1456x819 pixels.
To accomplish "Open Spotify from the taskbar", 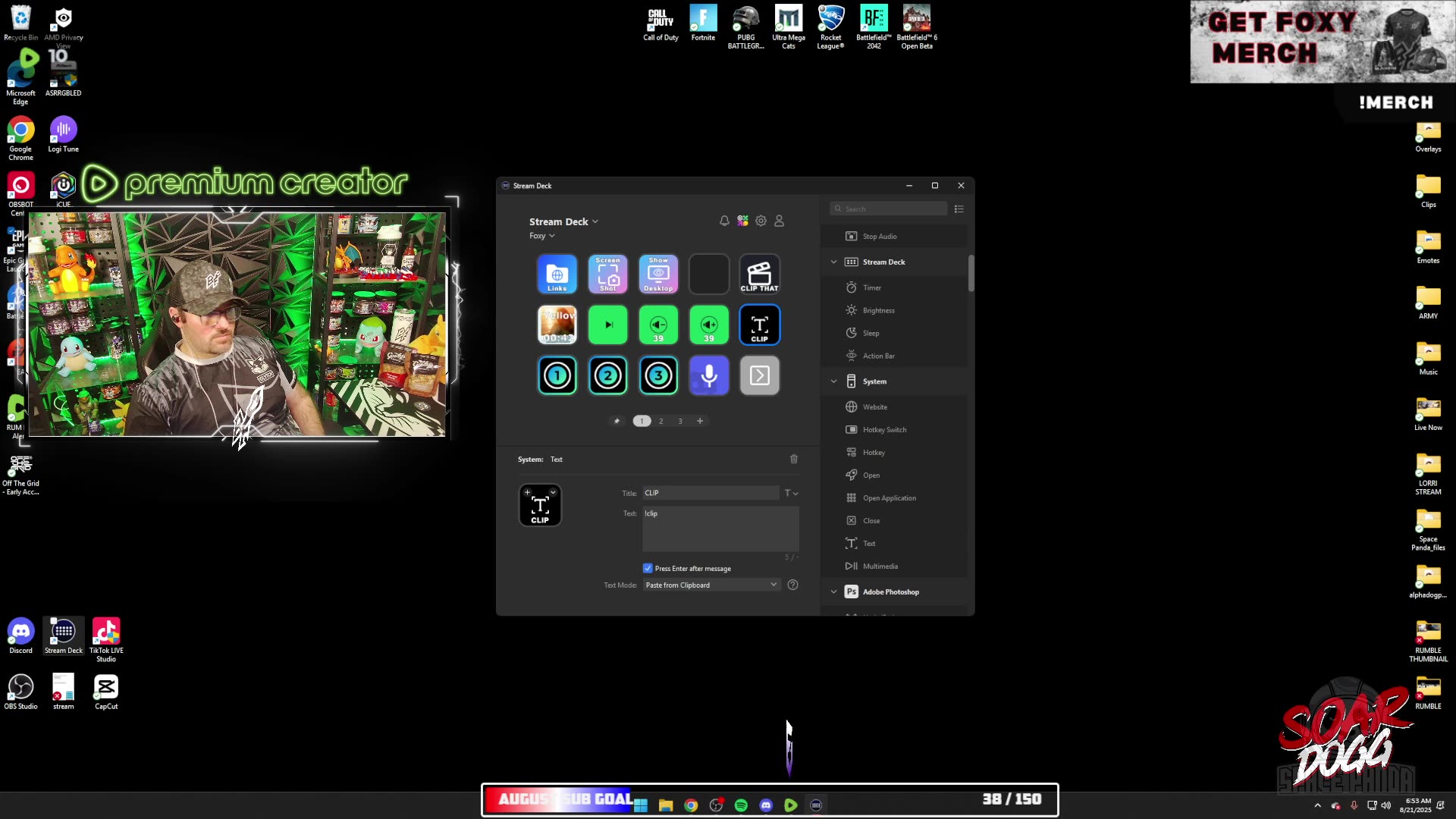I will [741, 805].
